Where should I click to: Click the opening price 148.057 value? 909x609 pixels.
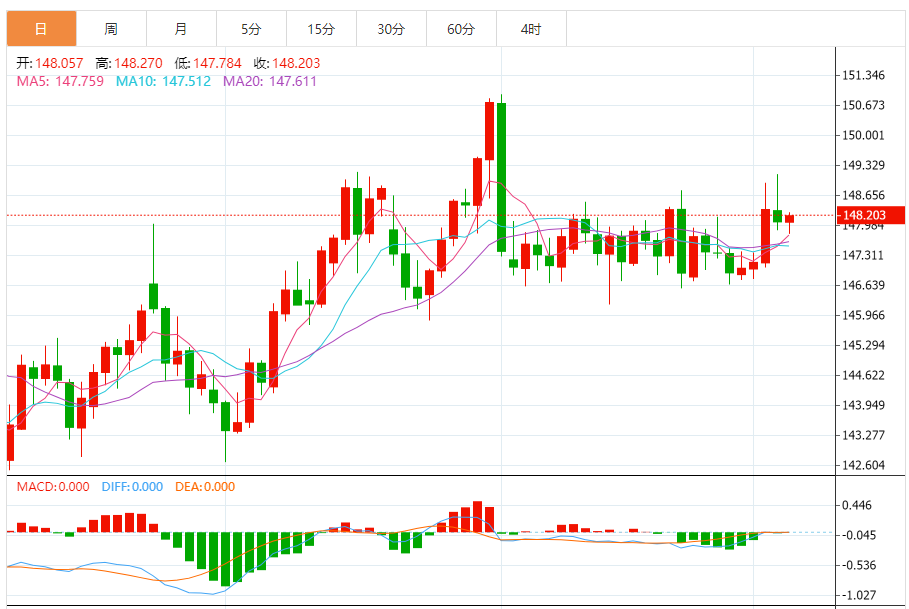pyautogui.click(x=59, y=63)
